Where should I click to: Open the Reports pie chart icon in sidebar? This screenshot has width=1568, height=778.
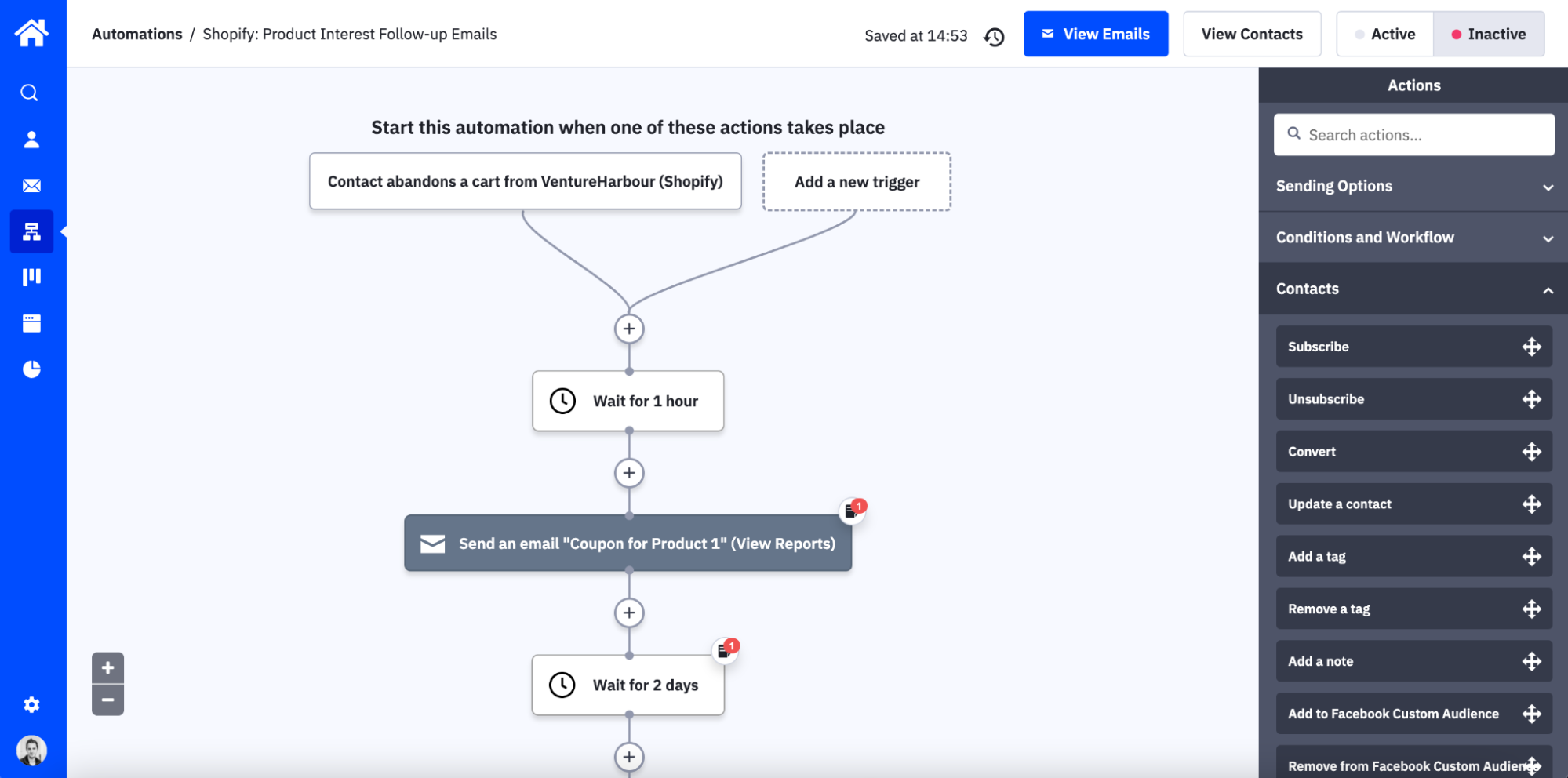pos(31,369)
